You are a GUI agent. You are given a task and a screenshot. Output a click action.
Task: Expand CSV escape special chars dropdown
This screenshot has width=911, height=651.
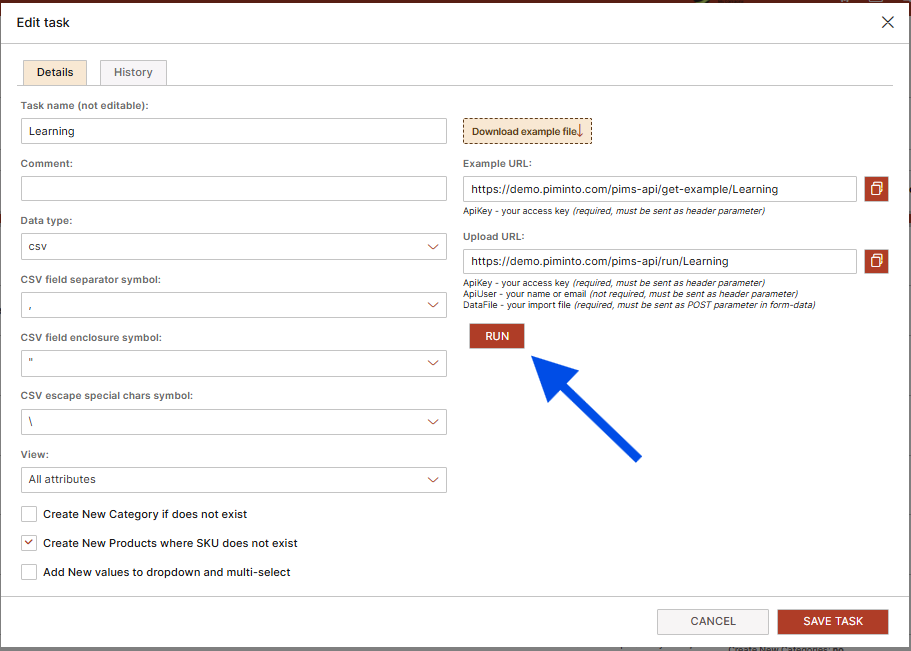(x=233, y=422)
